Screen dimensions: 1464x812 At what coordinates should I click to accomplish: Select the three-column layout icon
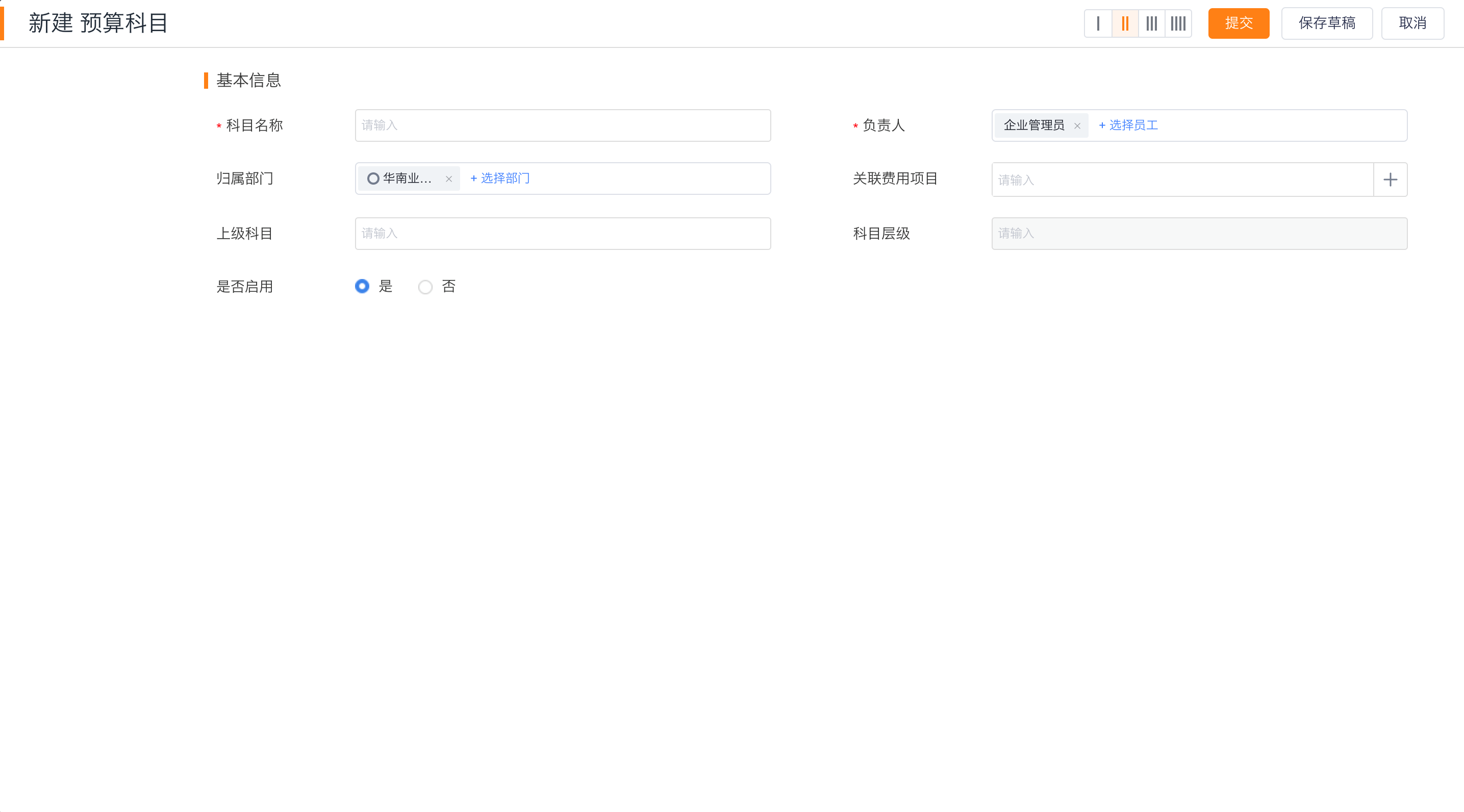tap(1151, 23)
